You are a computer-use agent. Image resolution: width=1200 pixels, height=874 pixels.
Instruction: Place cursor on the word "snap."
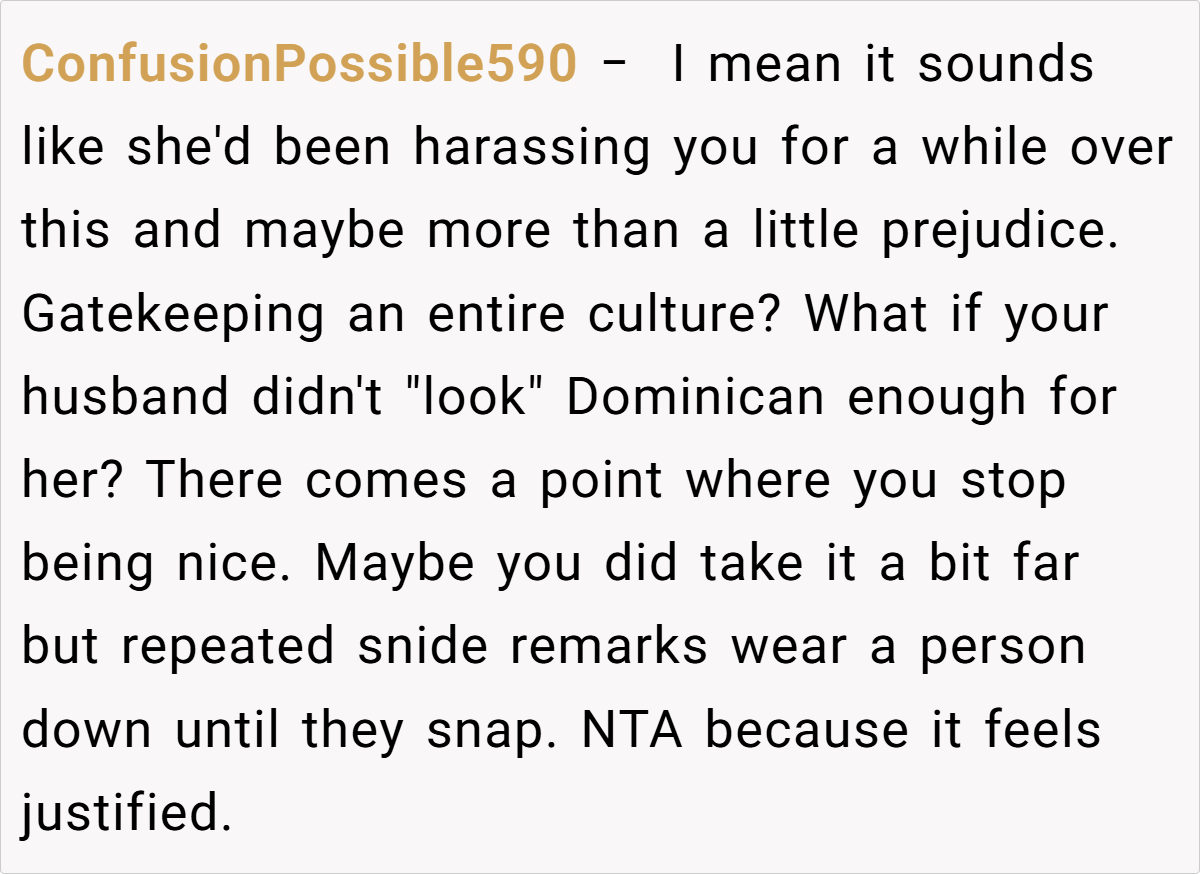click(x=490, y=729)
